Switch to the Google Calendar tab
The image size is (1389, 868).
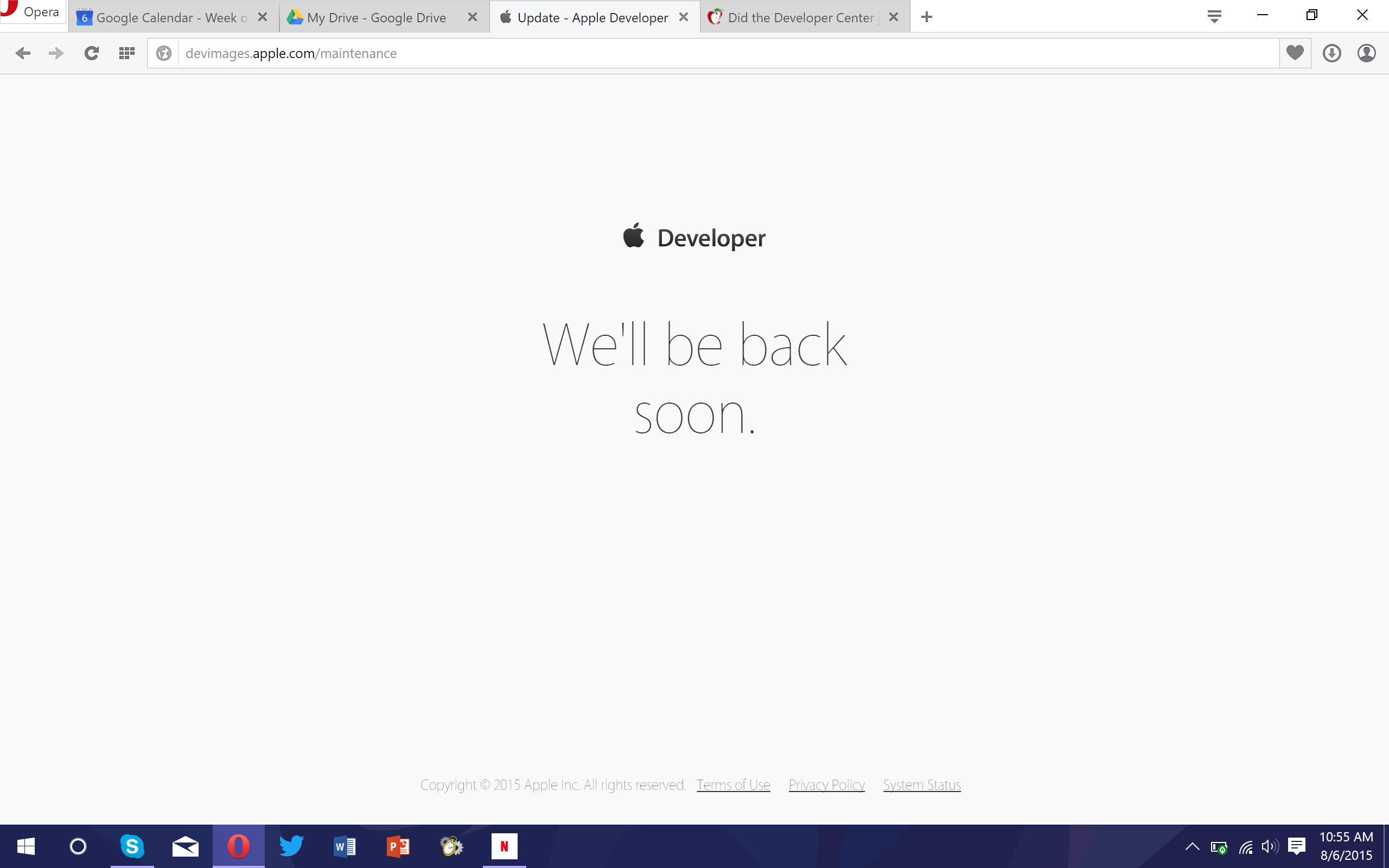click(x=173, y=17)
